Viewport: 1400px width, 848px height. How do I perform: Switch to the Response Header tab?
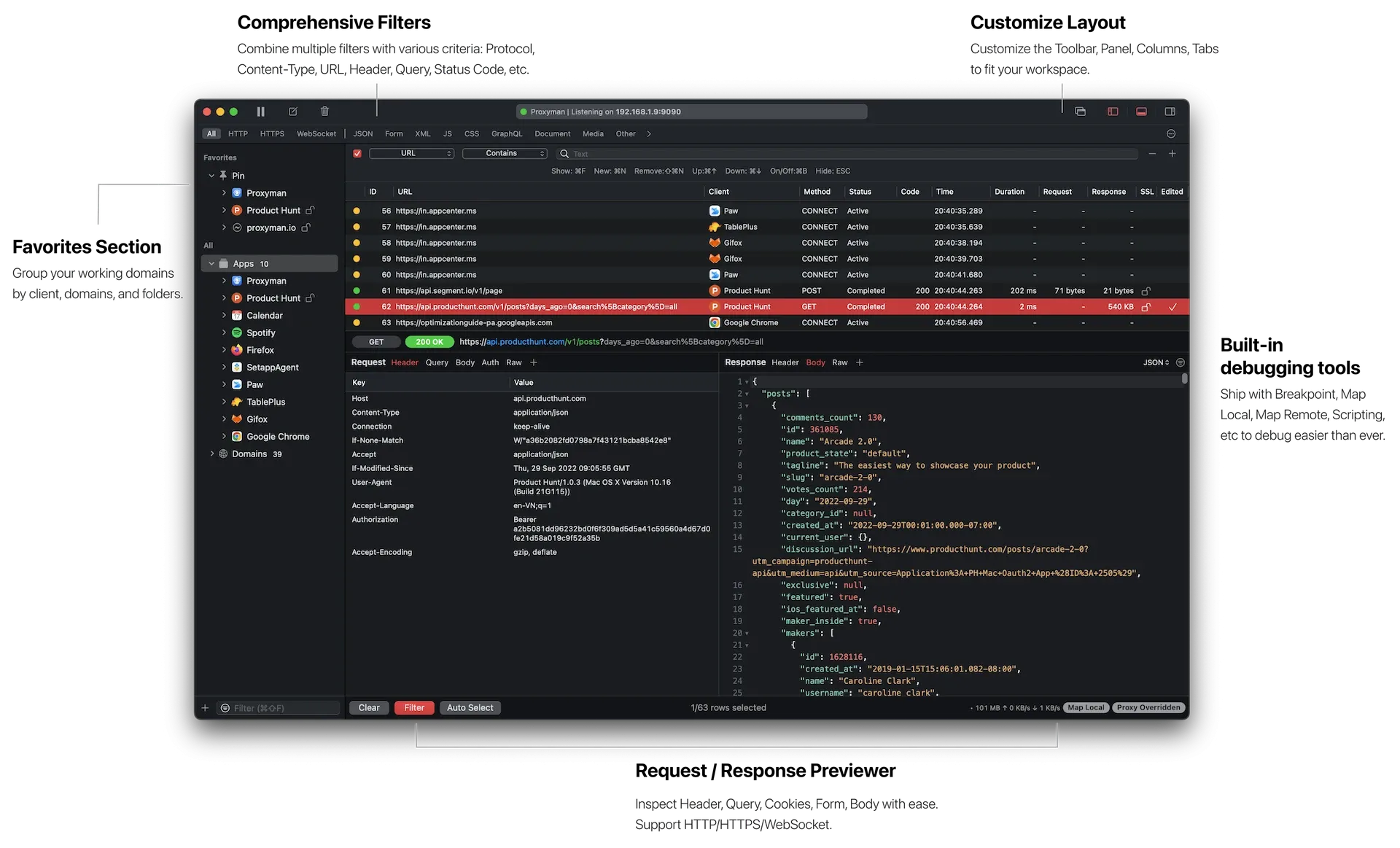(785, 362)
